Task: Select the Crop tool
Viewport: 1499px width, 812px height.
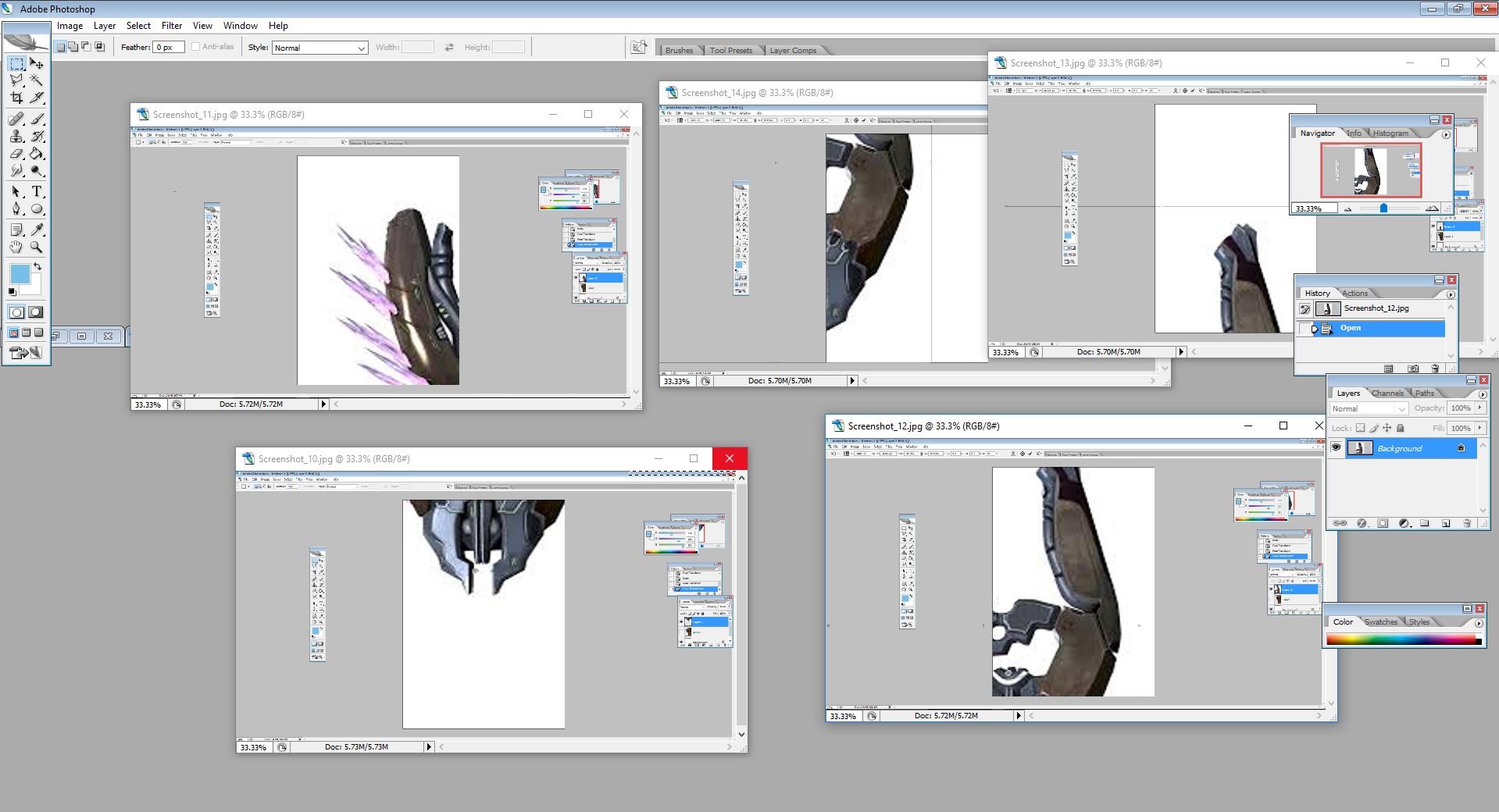Action: [16, 98]
